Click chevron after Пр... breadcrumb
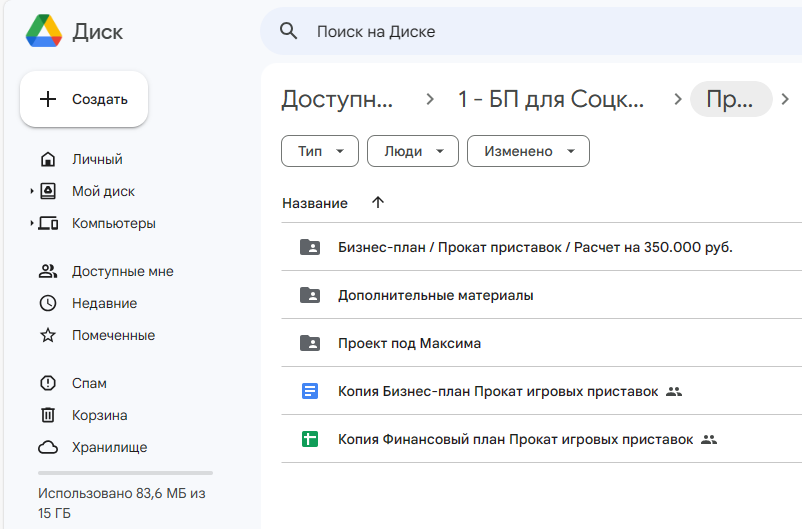Image resolution: width=802 pixels, height=529 pixels. [x=785, y=99]
